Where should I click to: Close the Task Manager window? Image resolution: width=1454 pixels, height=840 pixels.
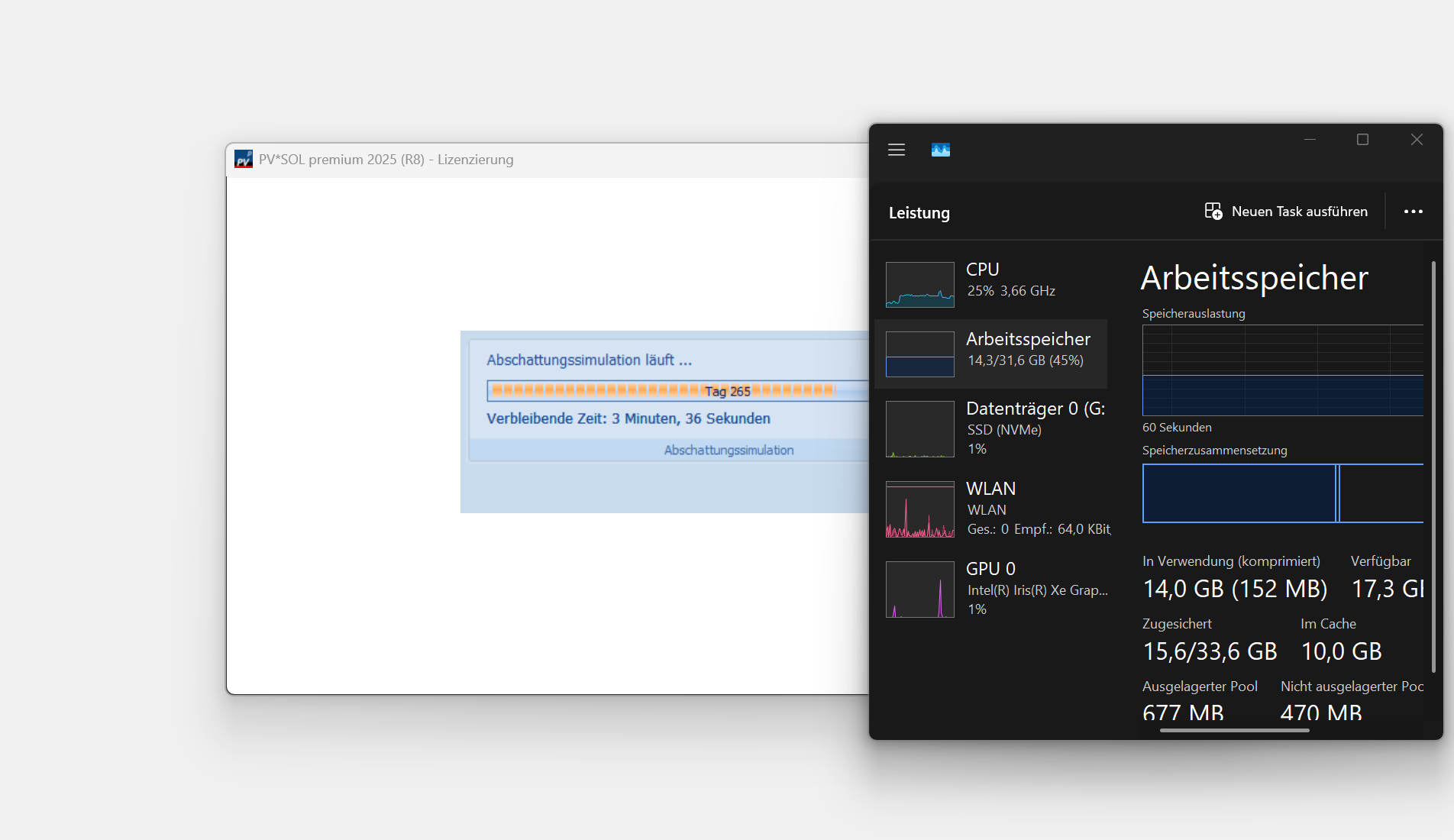tap(1417, 140)
